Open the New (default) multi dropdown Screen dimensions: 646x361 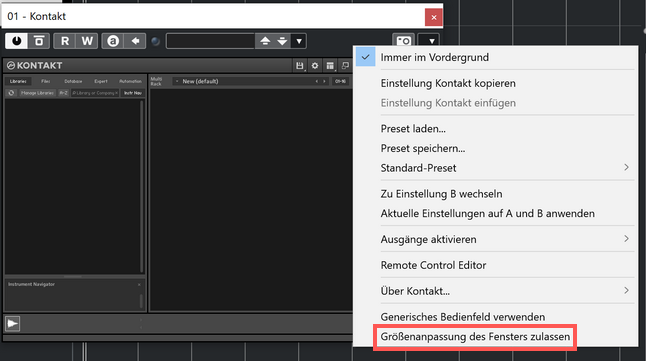pos(200,81)
